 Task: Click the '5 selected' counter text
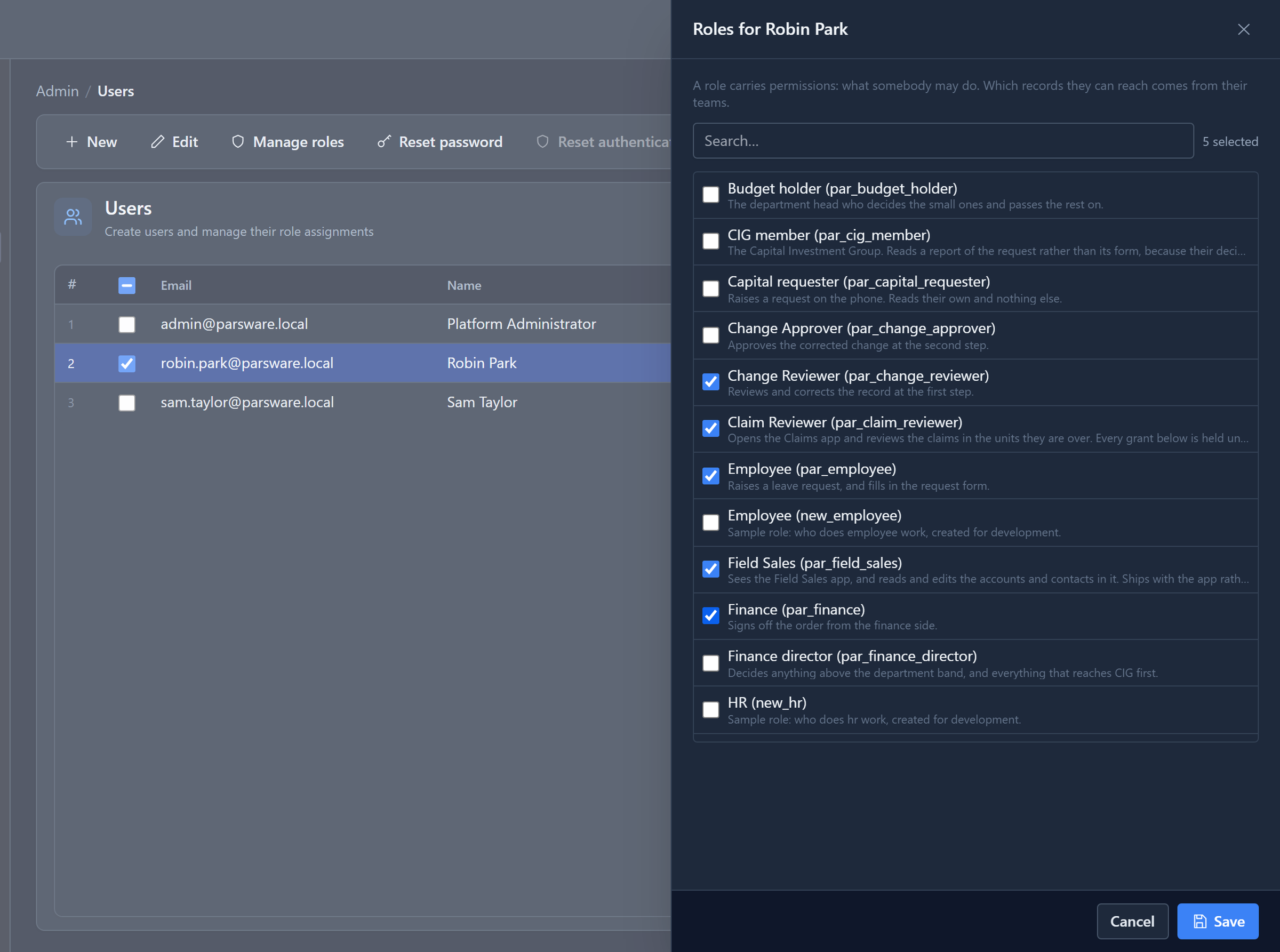1230,142
